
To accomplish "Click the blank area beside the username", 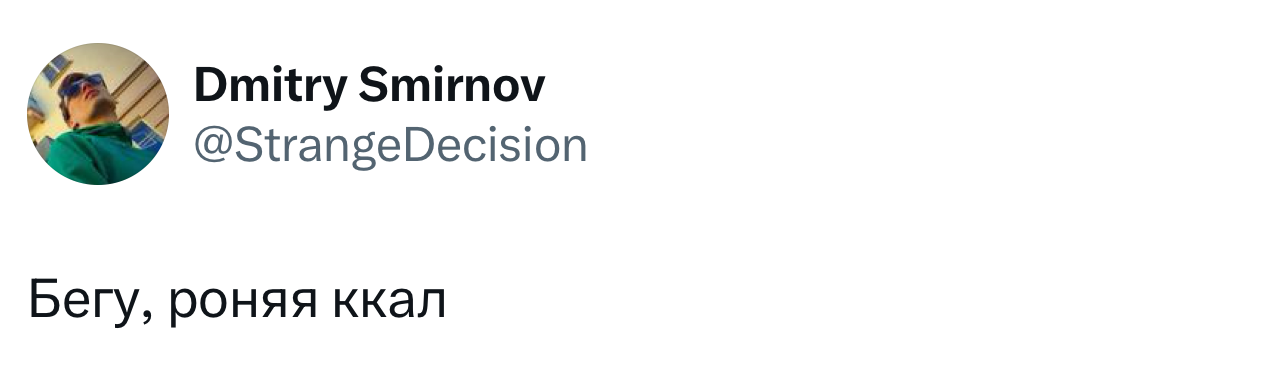I will point(900,118).
